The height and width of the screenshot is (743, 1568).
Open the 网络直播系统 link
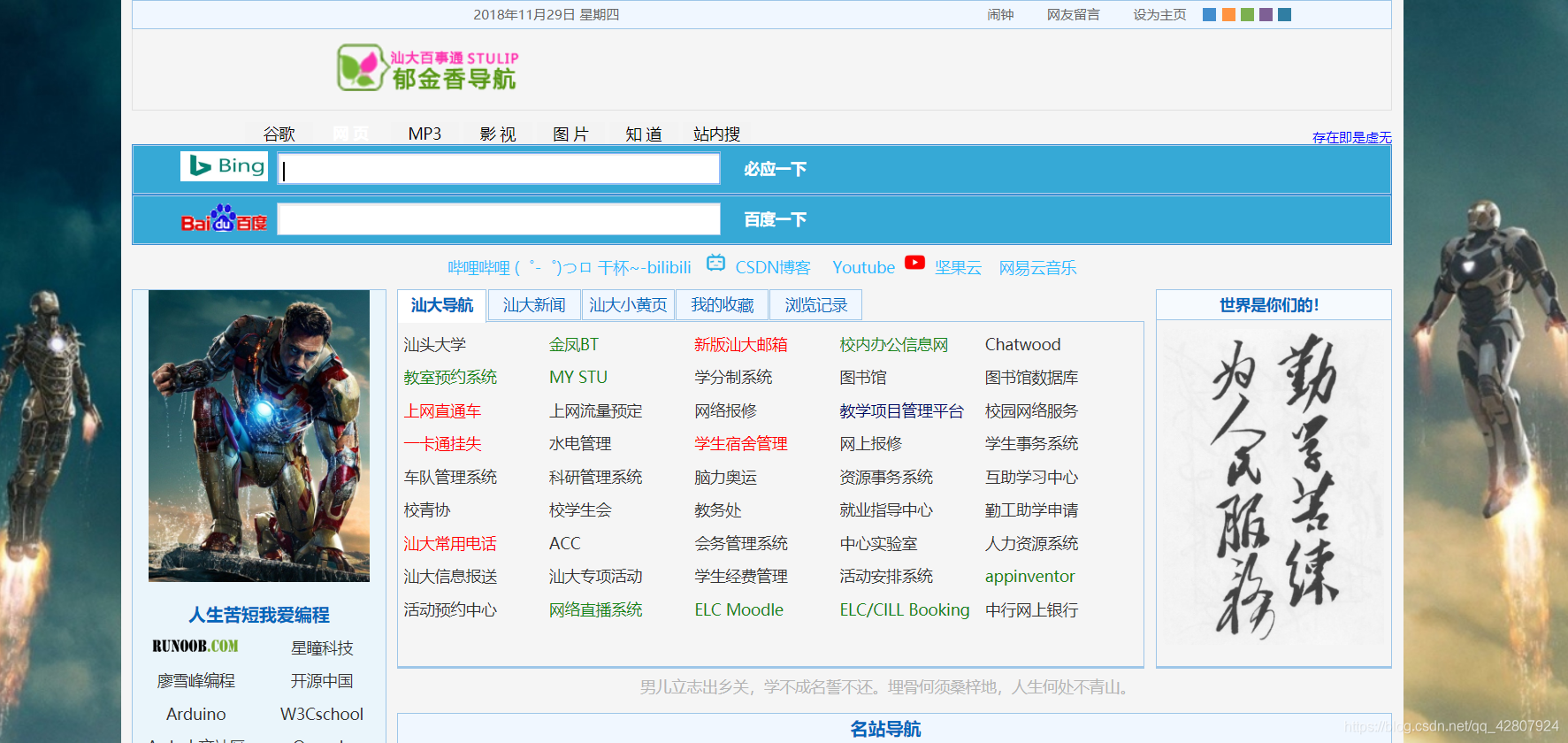tap(596, 609)
